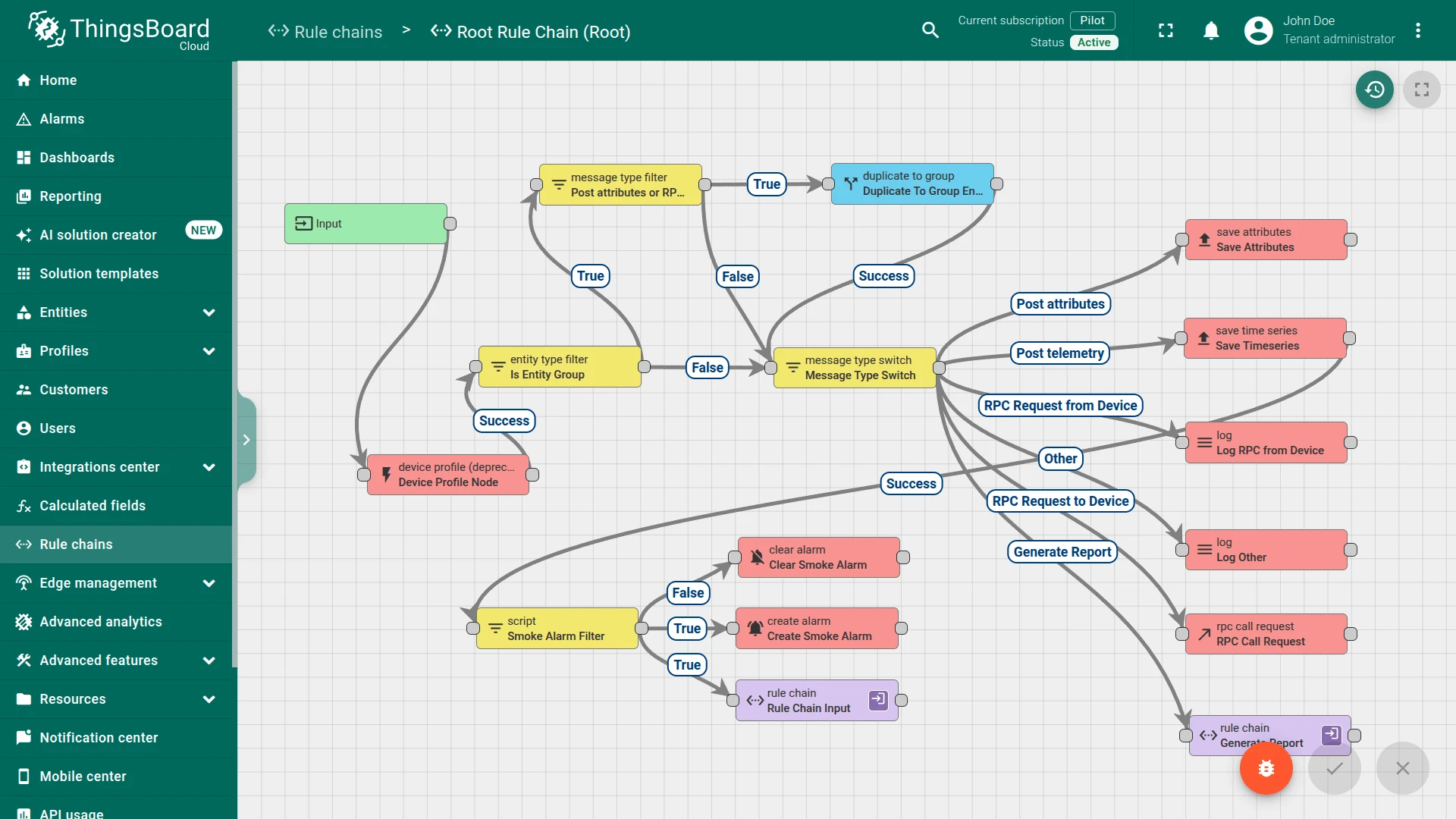Screen dimensions: 1456x819
Task: Open the Home menu item
Action: (x=116, y=80)
